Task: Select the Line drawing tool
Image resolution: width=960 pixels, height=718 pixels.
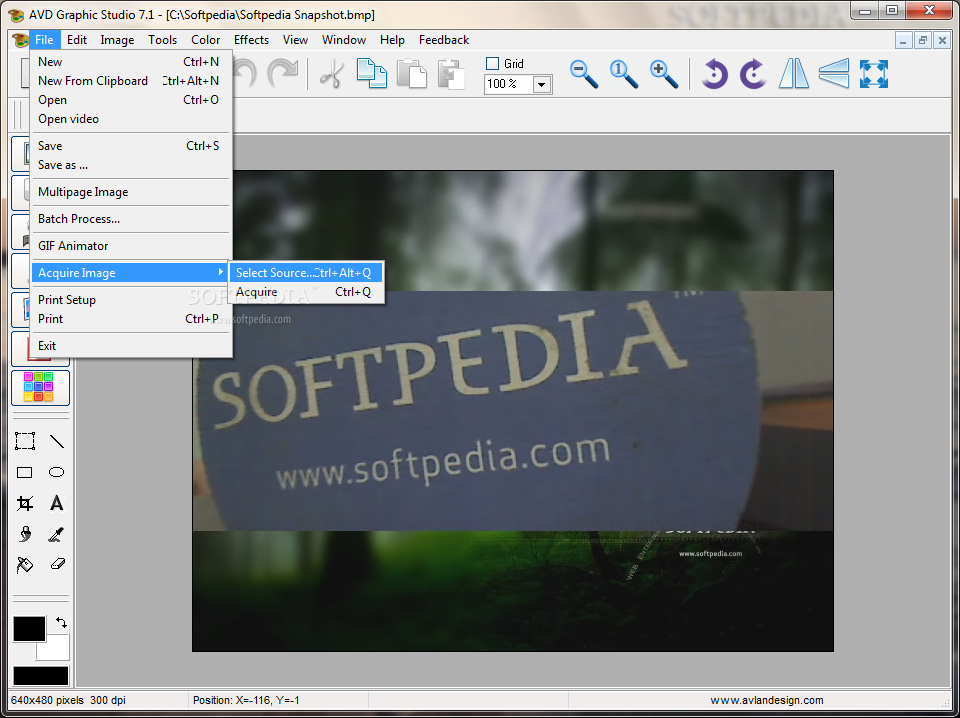Action: 56,441
